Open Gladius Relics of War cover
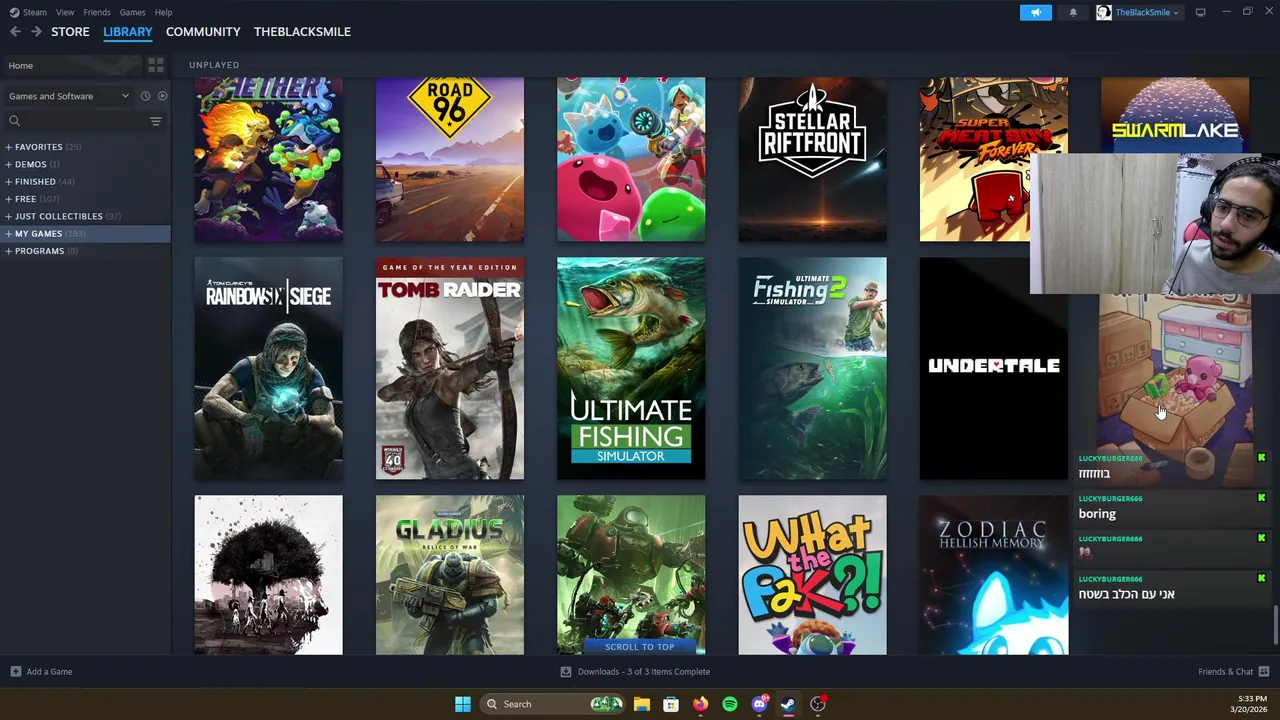The width and height of the screenshot is (1280, 720). (450, 575)
